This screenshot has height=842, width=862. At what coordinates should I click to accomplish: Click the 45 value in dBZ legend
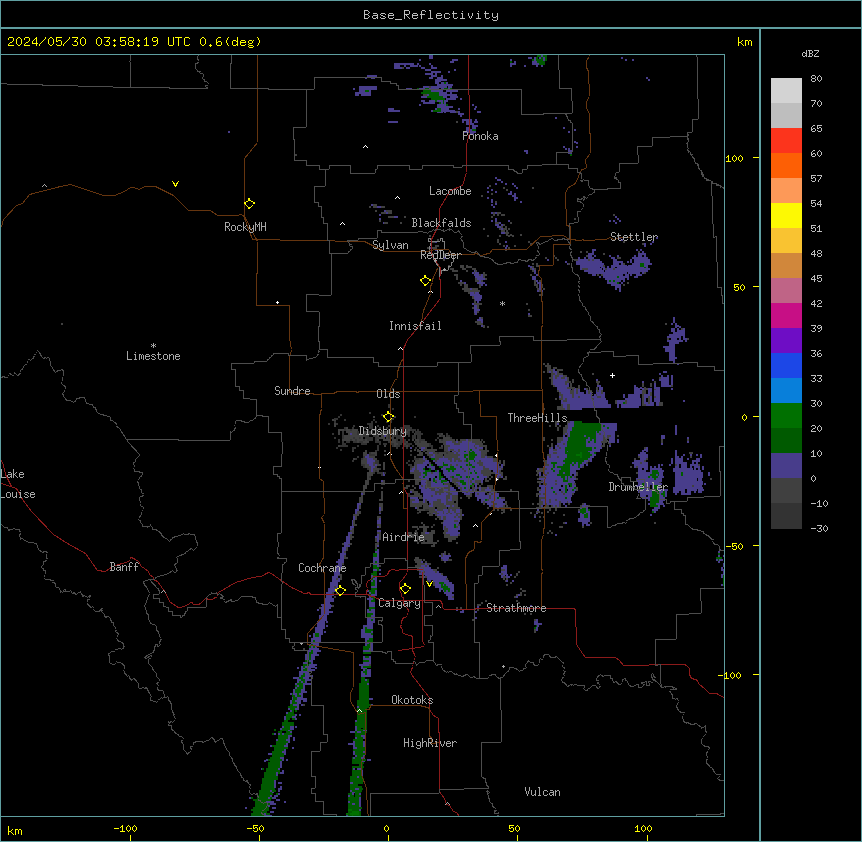[x=816, y=279]
